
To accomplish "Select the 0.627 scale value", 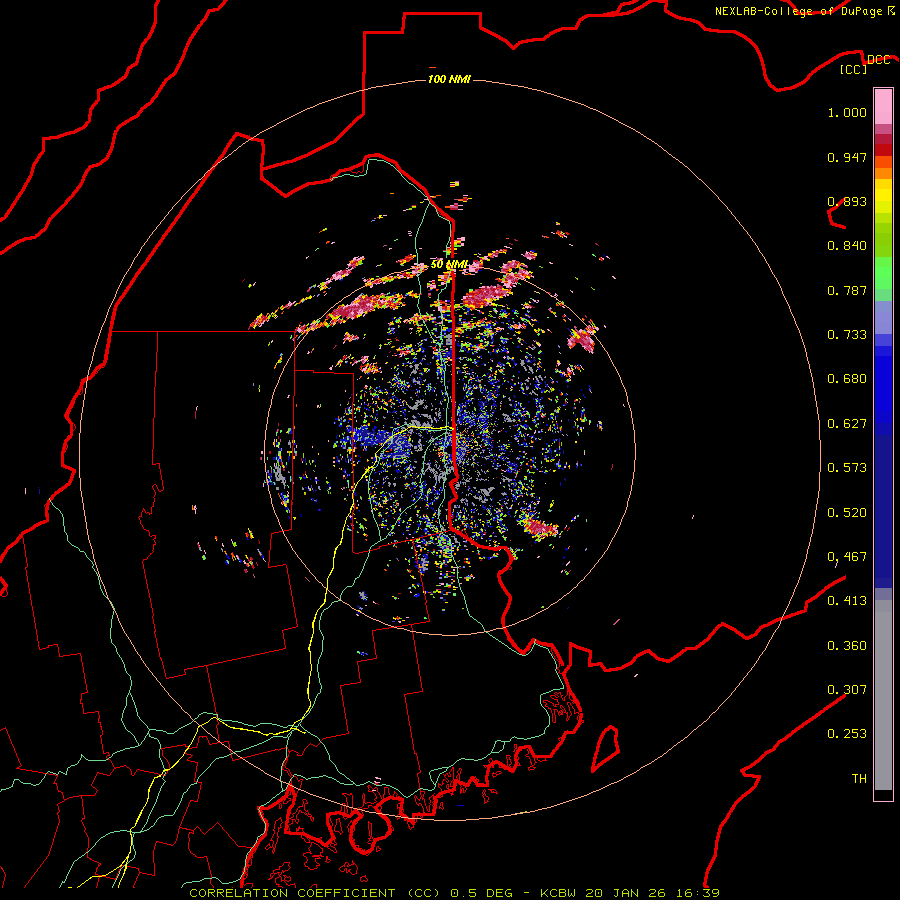I will click(x=847, y=424).
